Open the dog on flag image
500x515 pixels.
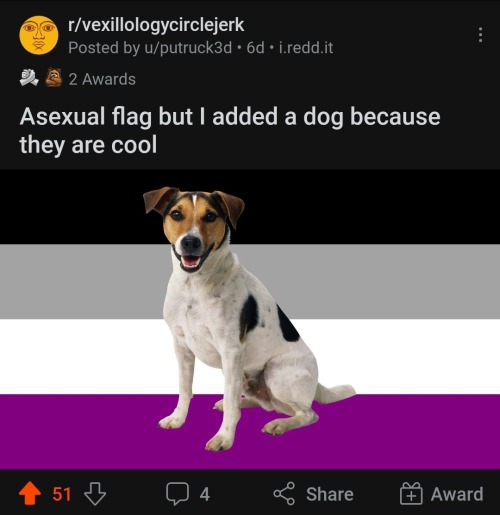pos(250,319)
